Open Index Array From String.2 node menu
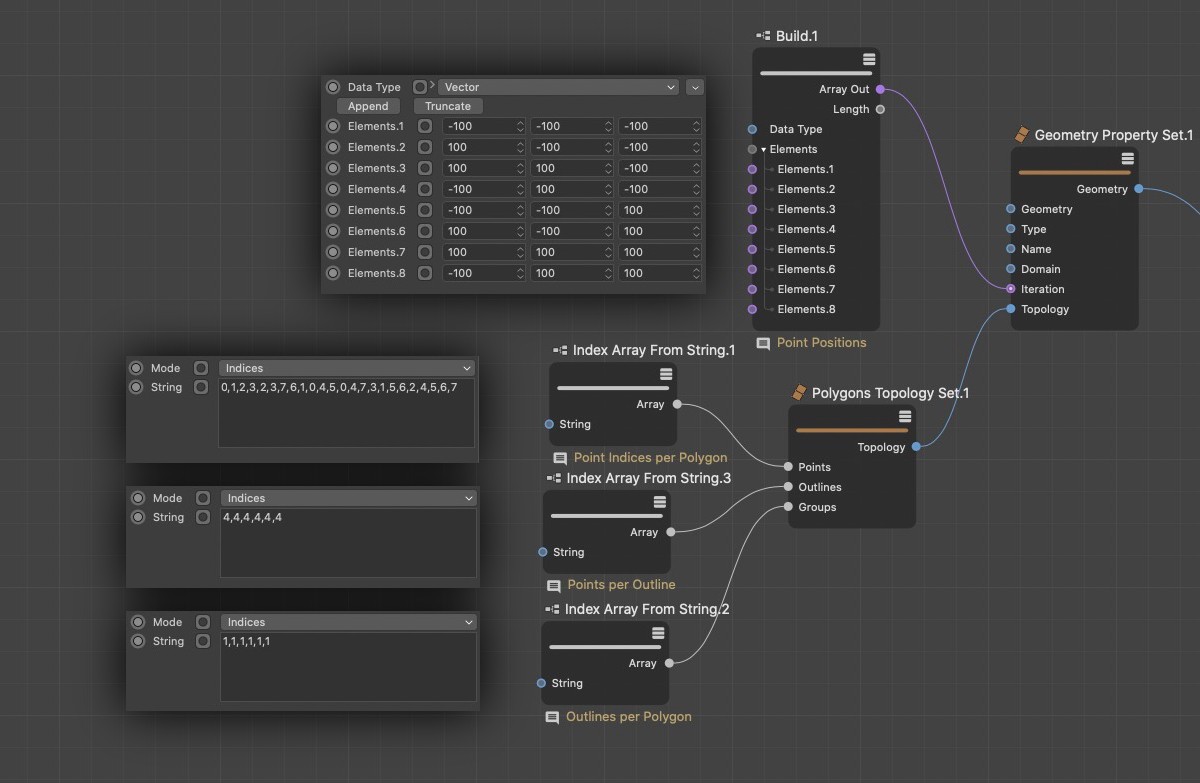 coord(658,633)
